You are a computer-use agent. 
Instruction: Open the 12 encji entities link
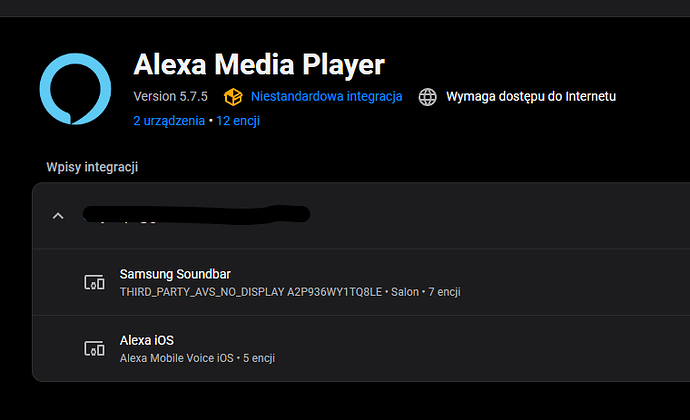point(238,121)
